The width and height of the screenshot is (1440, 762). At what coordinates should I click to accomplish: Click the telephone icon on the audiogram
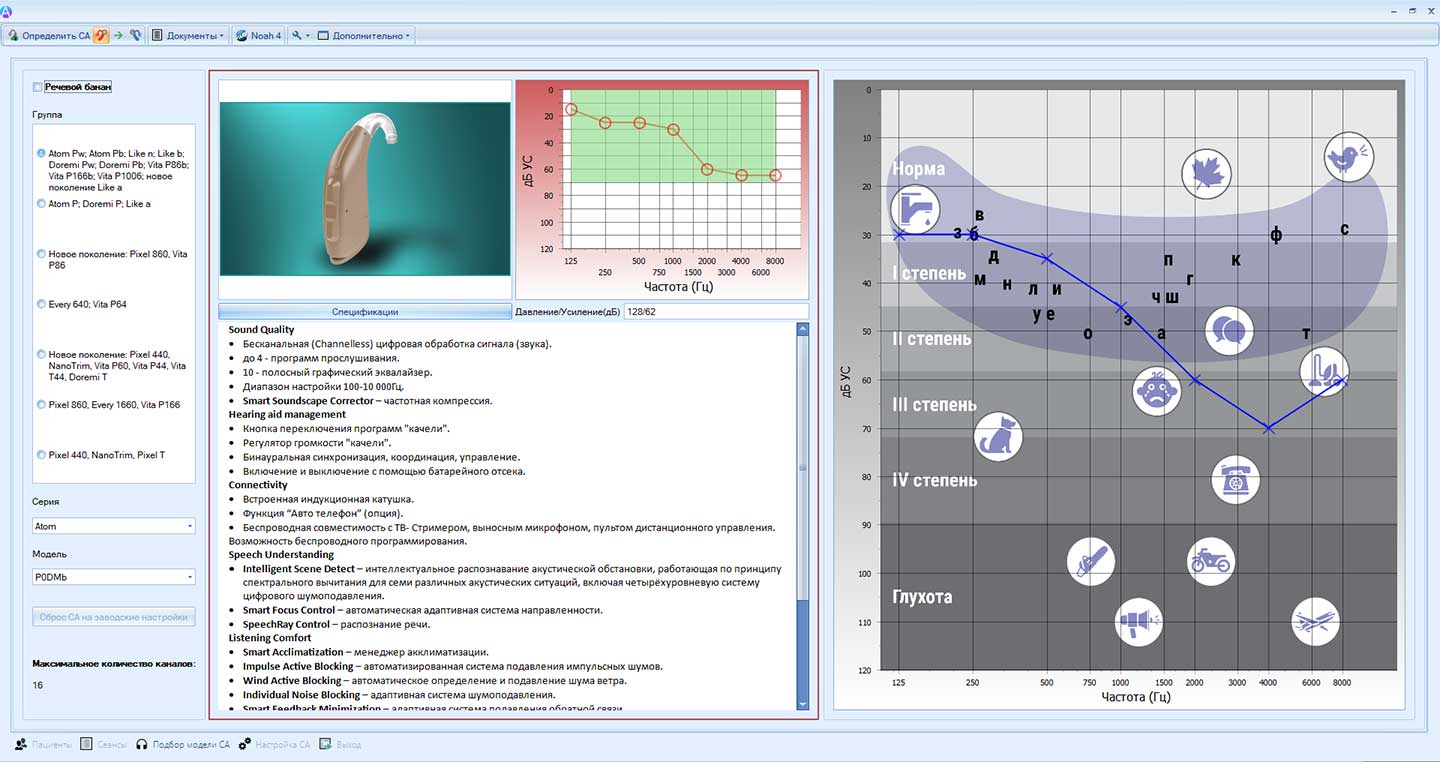1236,479
